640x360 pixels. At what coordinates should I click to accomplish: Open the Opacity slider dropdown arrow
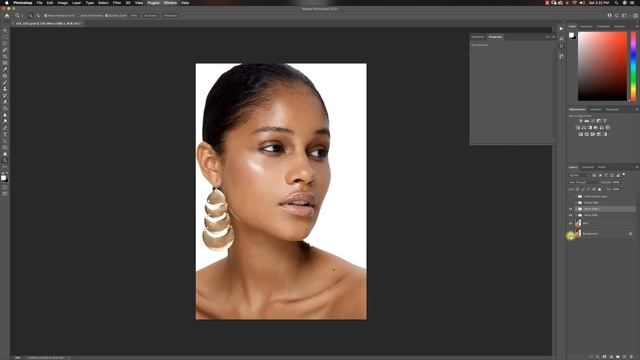click(x=623, y=182)
